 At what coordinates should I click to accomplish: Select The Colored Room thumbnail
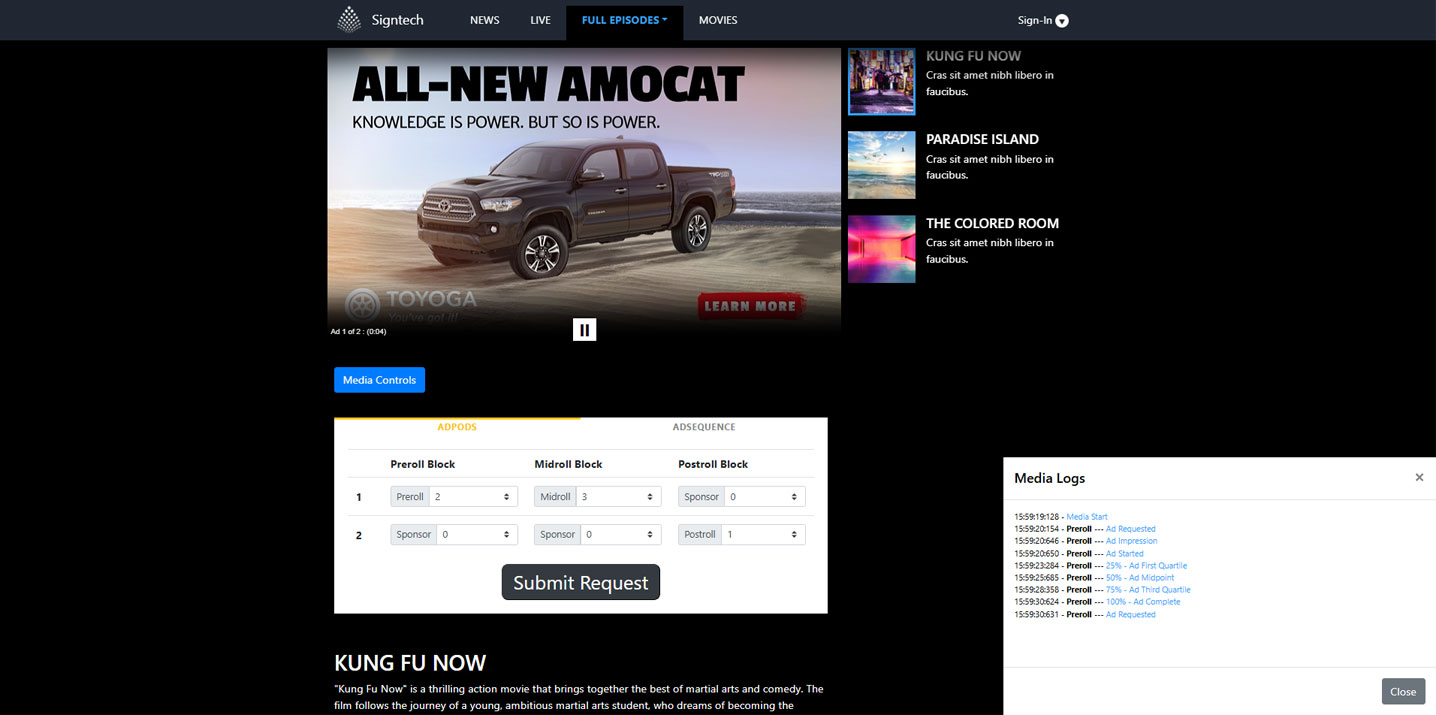coord(881,249)
